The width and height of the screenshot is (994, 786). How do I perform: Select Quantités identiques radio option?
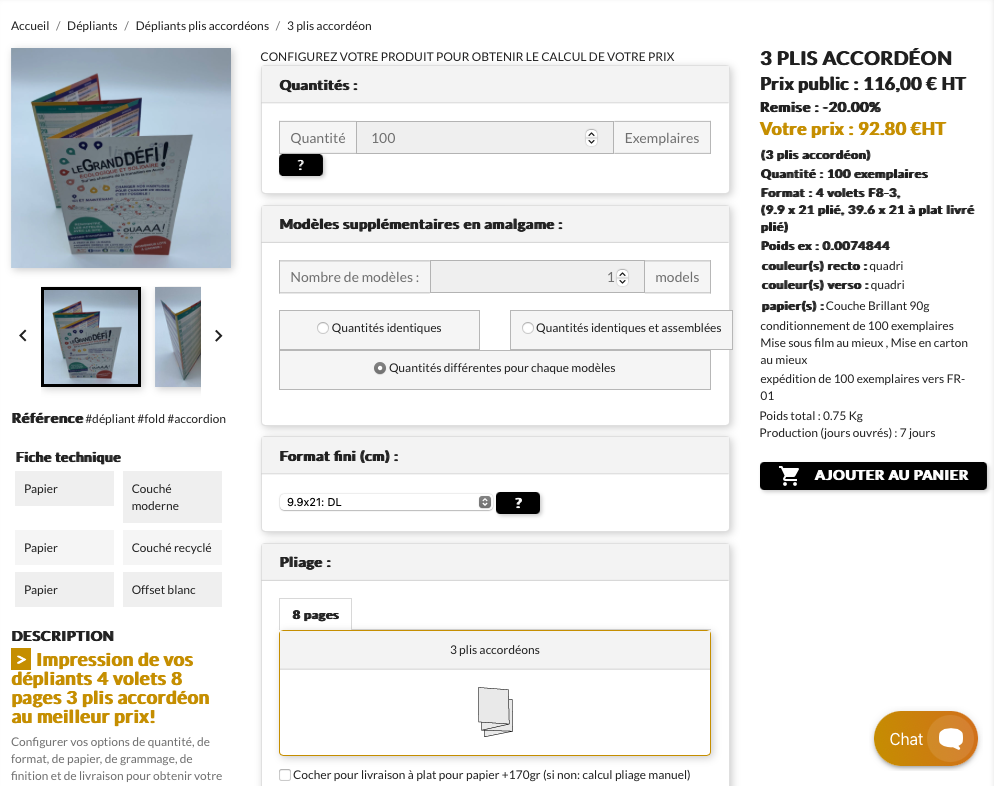pyautogui.click(x=323, y=328)
